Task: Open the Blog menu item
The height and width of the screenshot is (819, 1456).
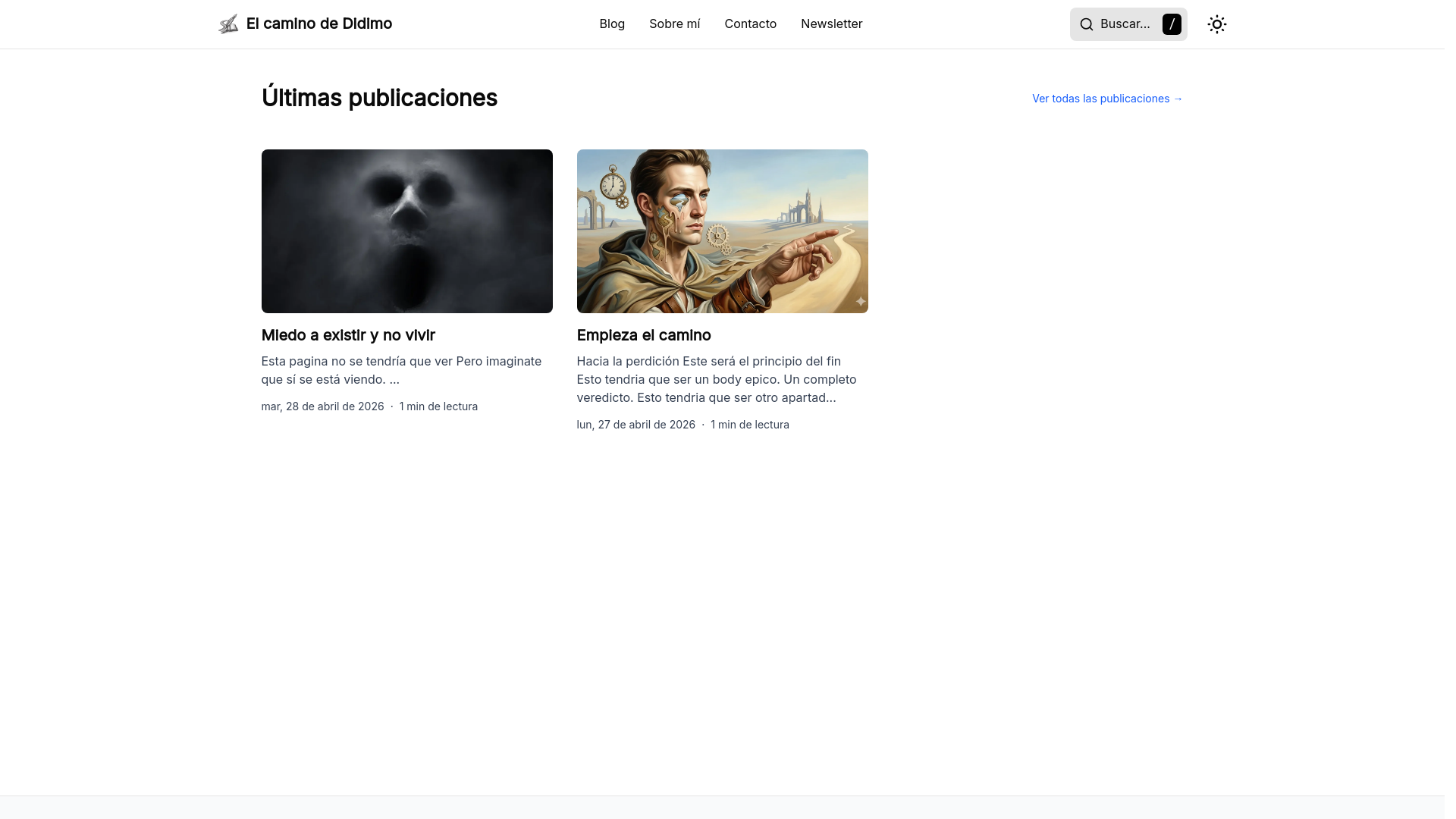Action: [x=612, y=24]
